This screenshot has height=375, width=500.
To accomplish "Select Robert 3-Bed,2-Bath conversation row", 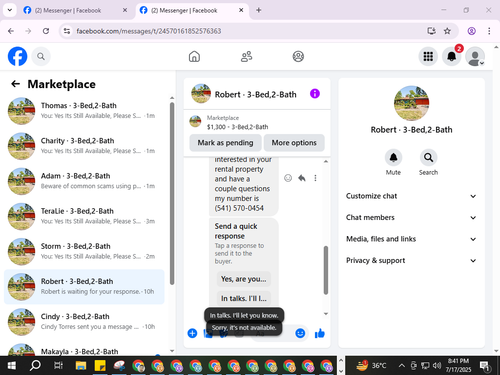I will pyautogui.click(x=84, y=287).
